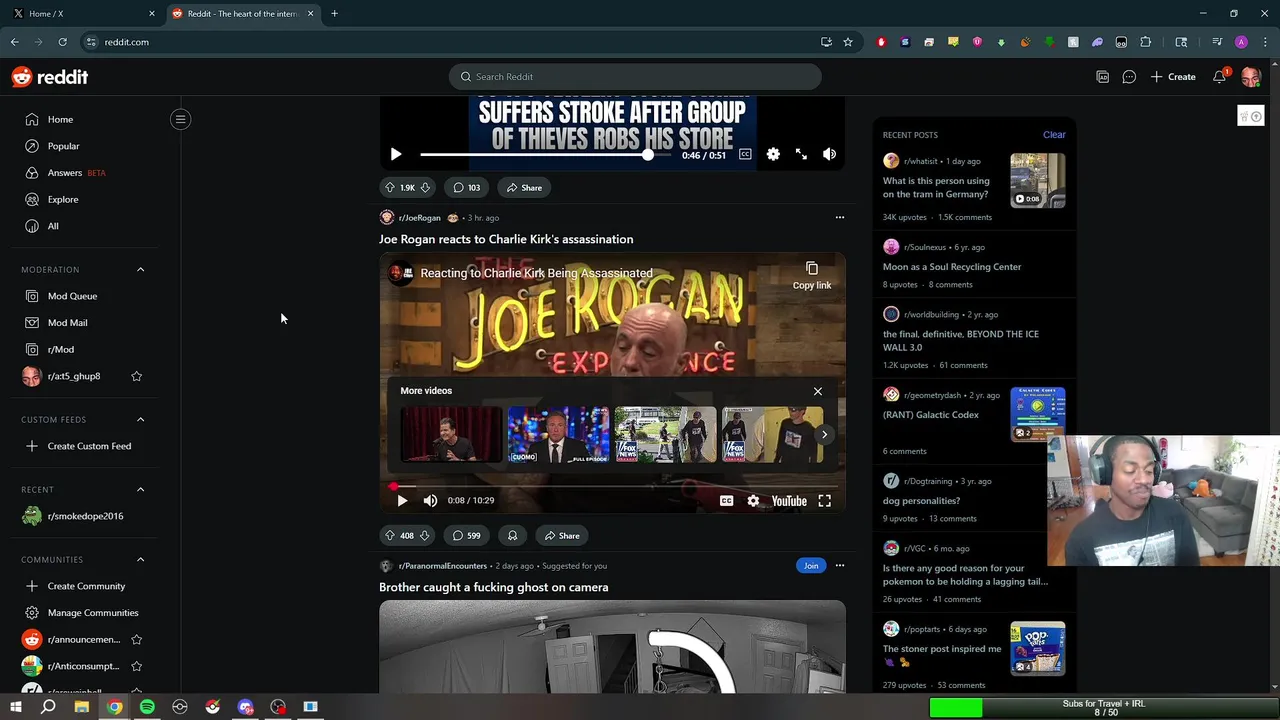The image size is (1280, 720).
Task: Downvote the Joe Rogan post
Action: click(x=424, y=535)
